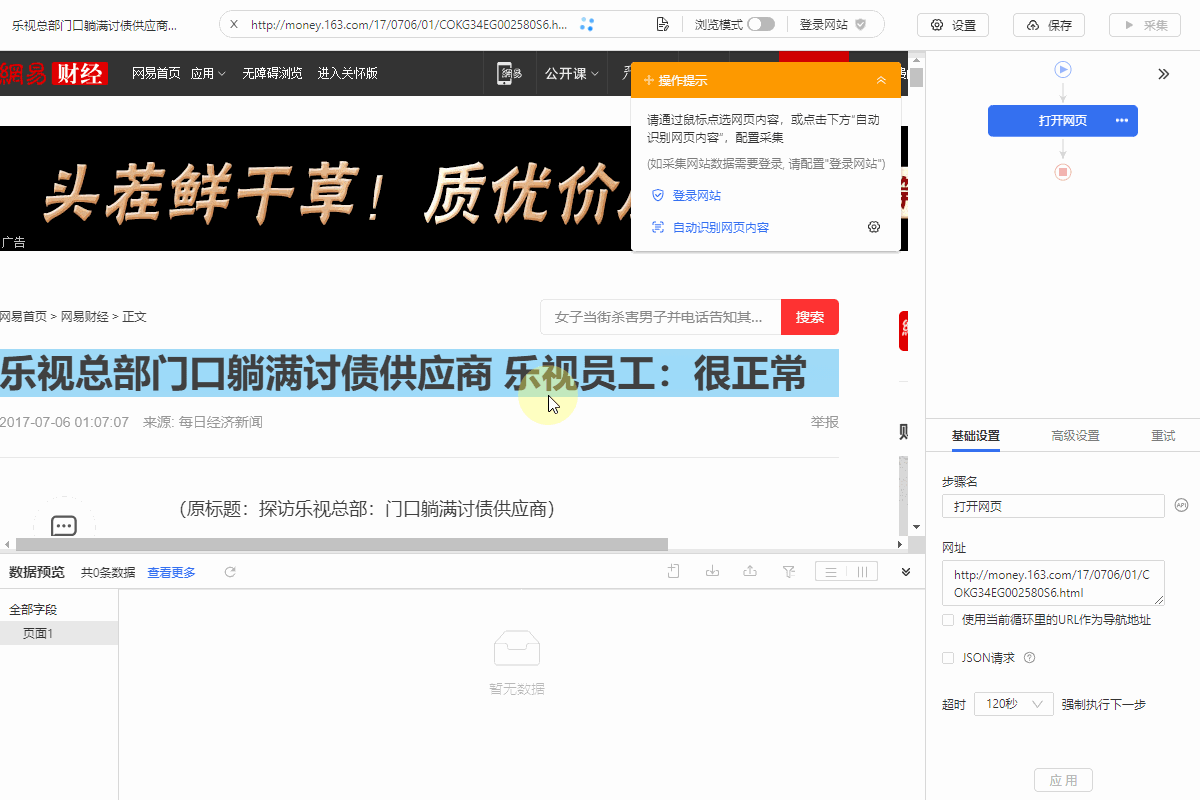Click the publish date 2017-07-06 01:07:07
This screenshot has width=1200, height=800.
click(x=64, y=422)
